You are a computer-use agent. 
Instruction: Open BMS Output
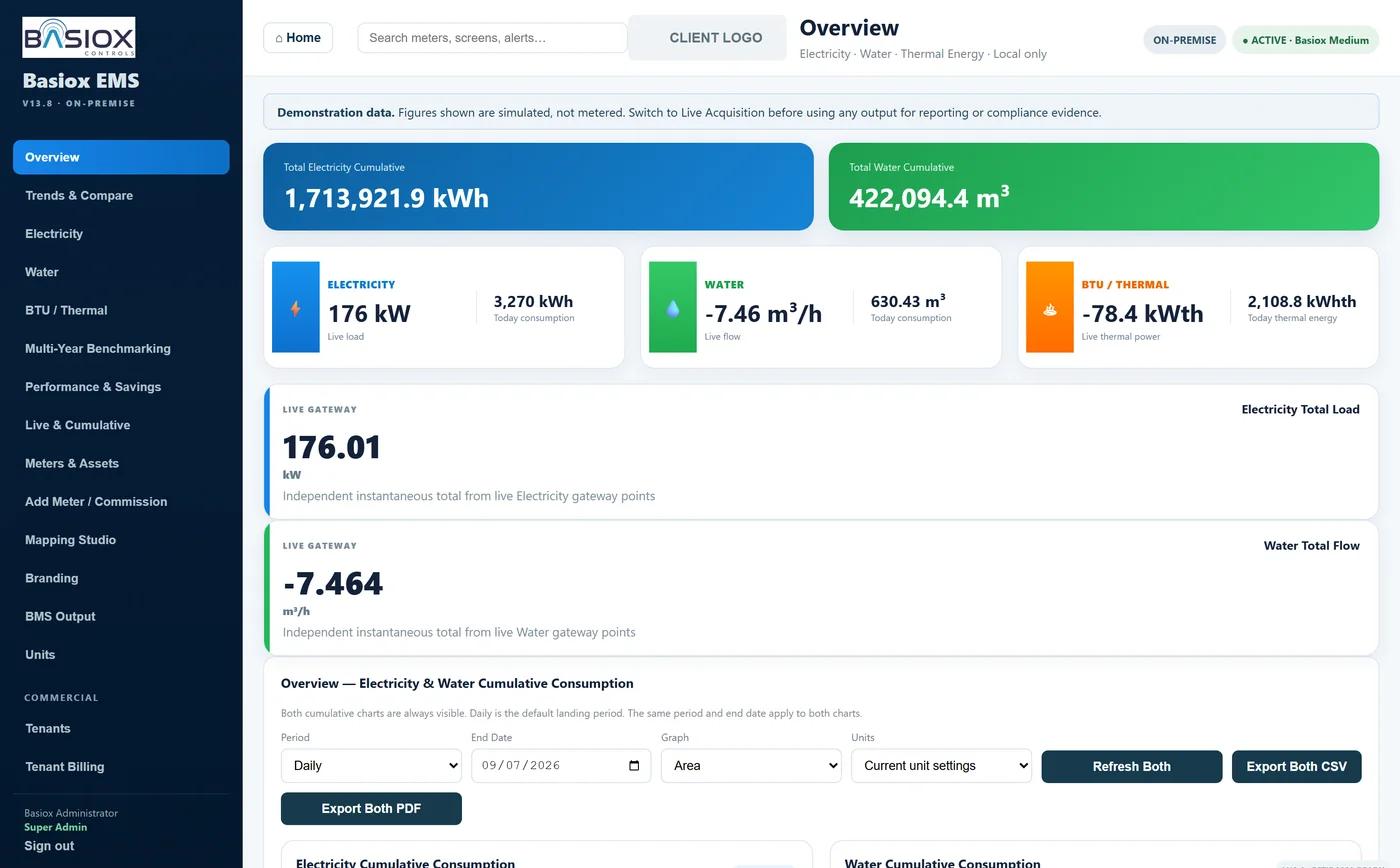click(x=121, y=617)
